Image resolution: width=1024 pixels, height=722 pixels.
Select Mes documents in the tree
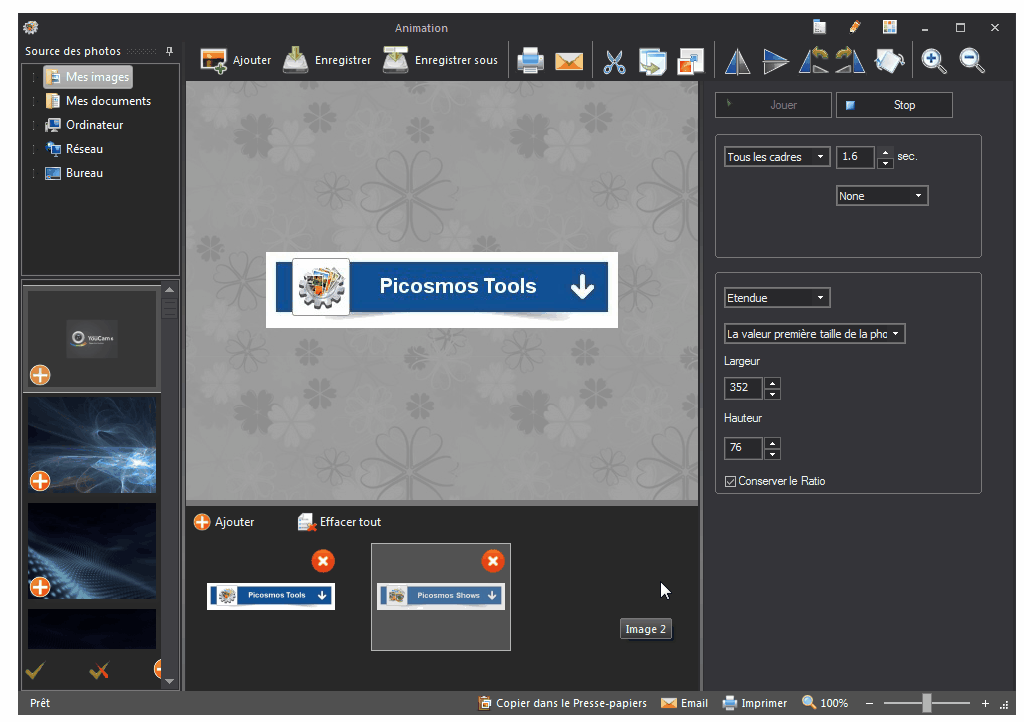[98, 101]
